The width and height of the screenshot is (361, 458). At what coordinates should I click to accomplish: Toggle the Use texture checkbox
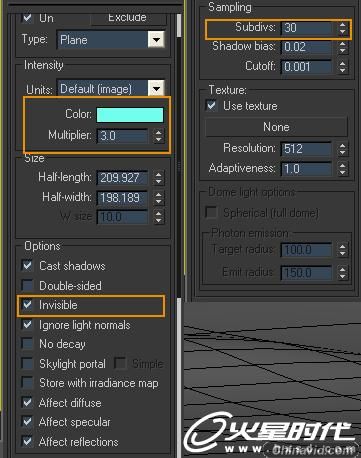[211, 106]
